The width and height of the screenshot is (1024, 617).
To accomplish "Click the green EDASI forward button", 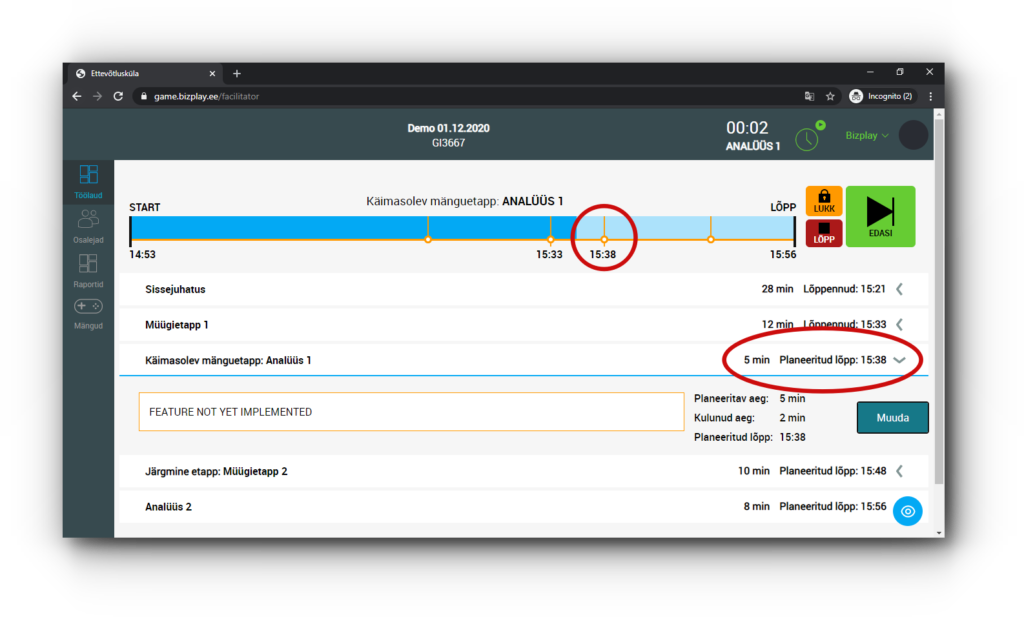I will pyautogui.click(x=880, y=216).
